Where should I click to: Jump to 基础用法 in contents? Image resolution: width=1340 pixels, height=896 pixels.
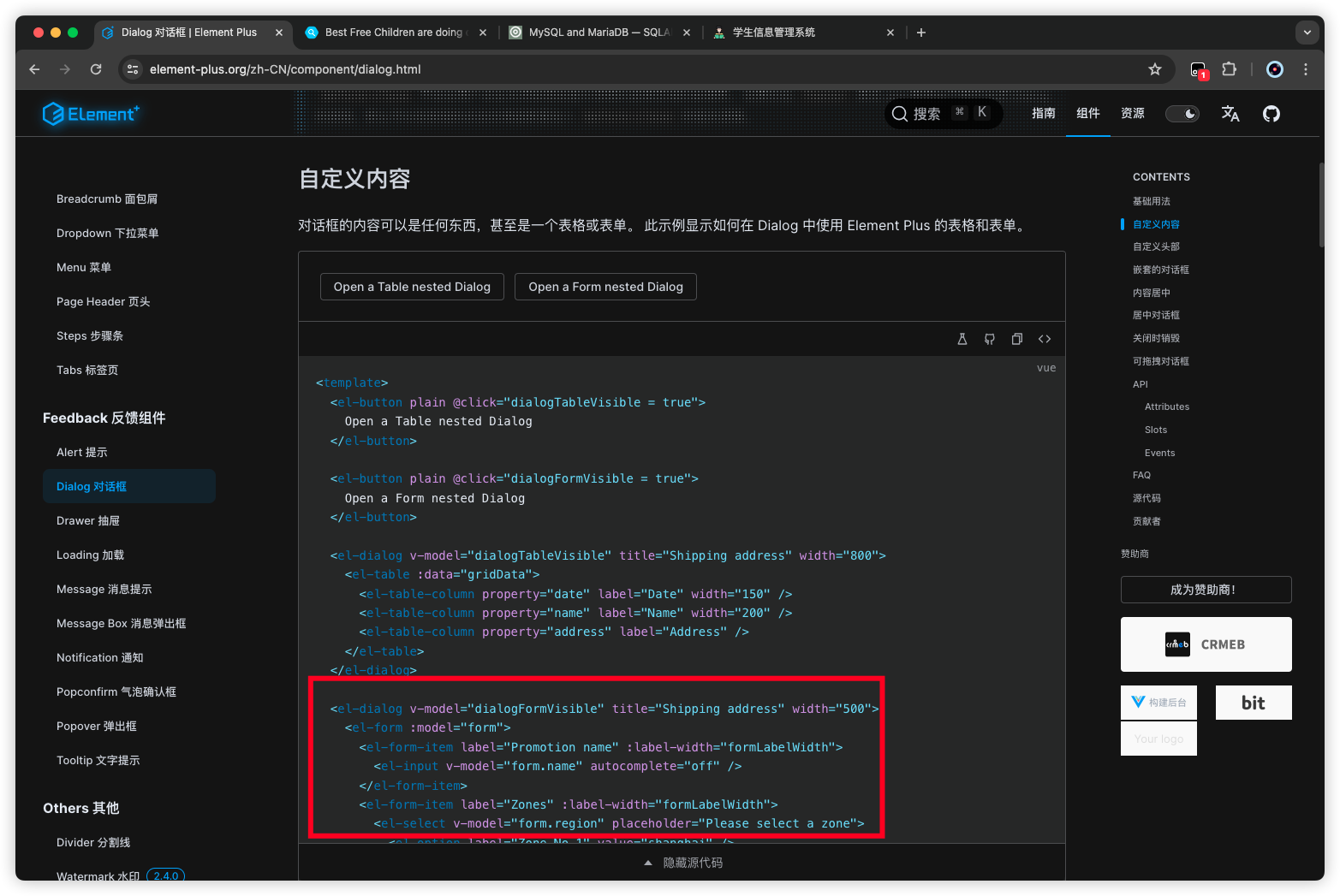1152,201
